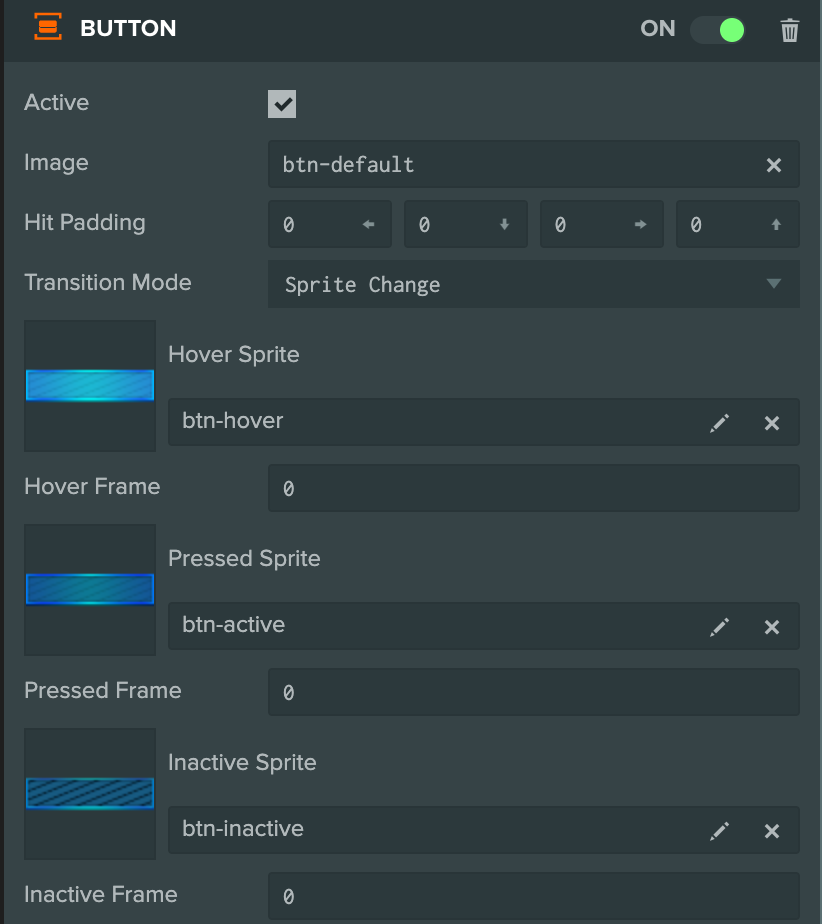Select the Hover Sprite thumbnail preview
Screen dimensions: 822x924
coord(90,386)
